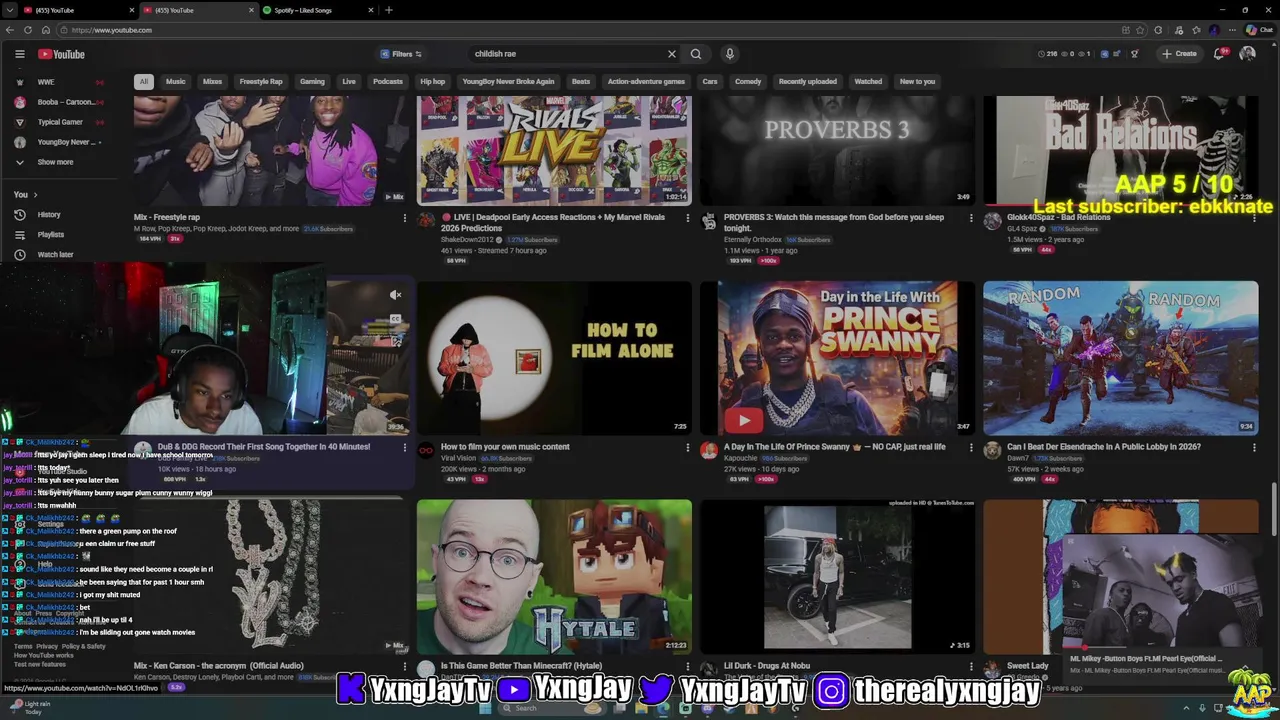
Task: Open the Filters control next to search
Action: (x=400, y=54)
